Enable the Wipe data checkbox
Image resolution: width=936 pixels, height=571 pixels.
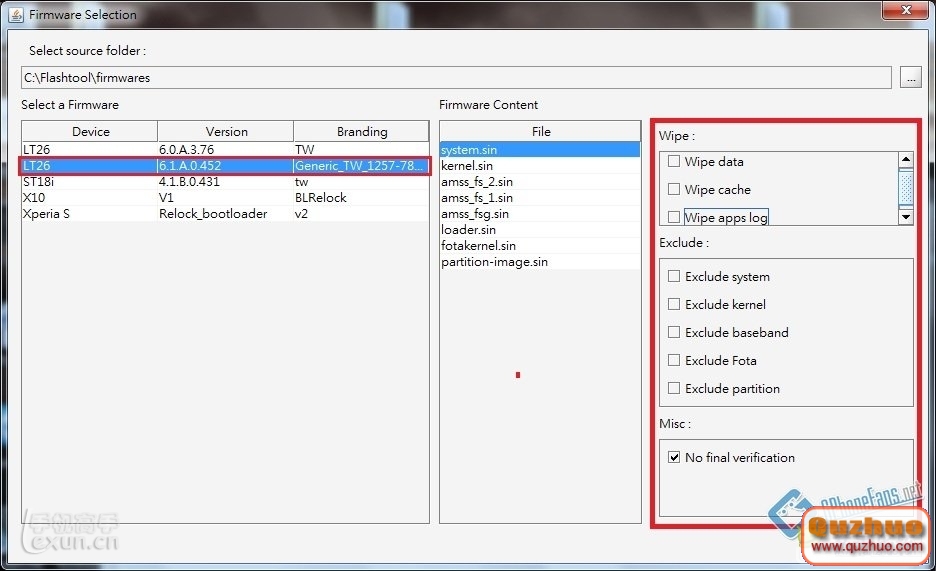[674, 161]
